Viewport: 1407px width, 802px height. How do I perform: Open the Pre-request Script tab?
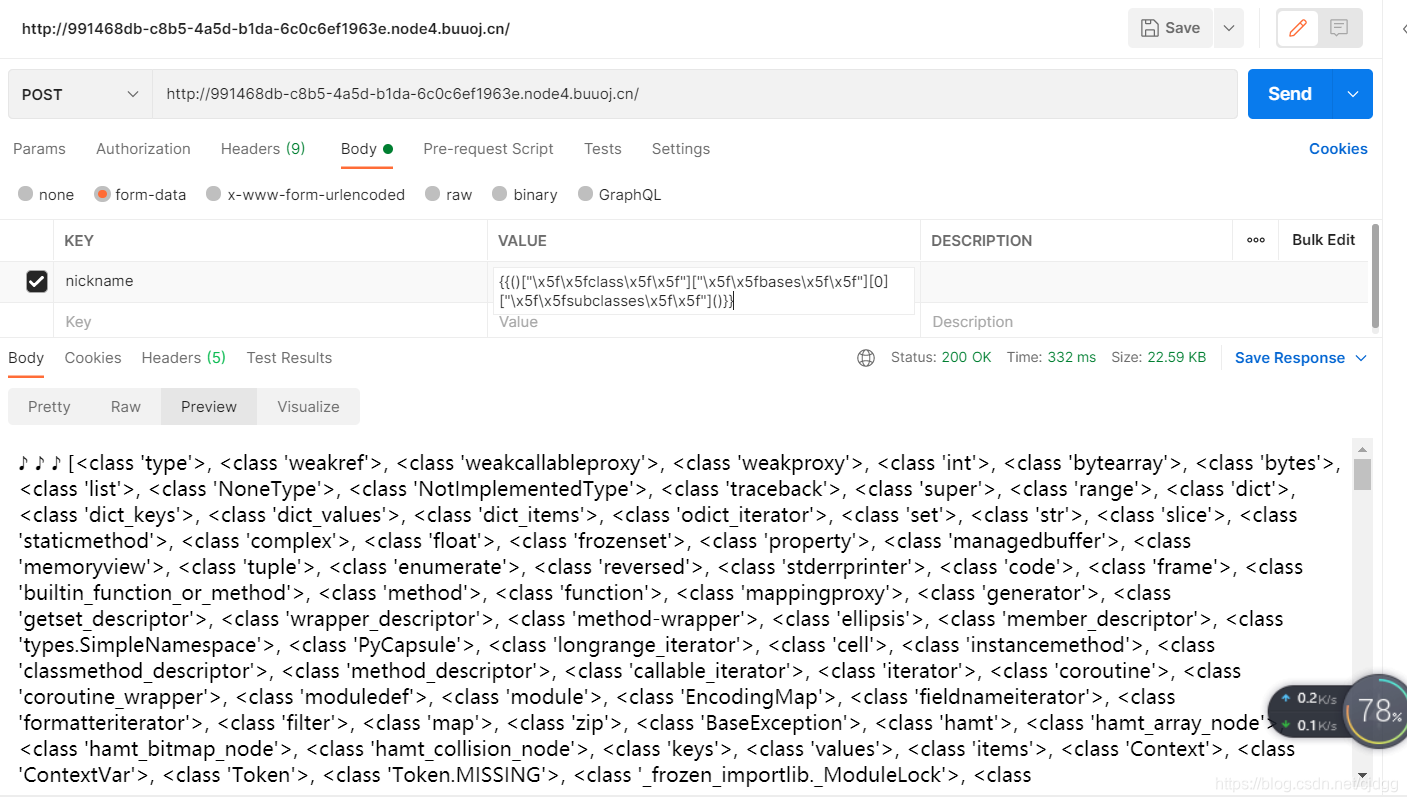(x=488, y=149)
